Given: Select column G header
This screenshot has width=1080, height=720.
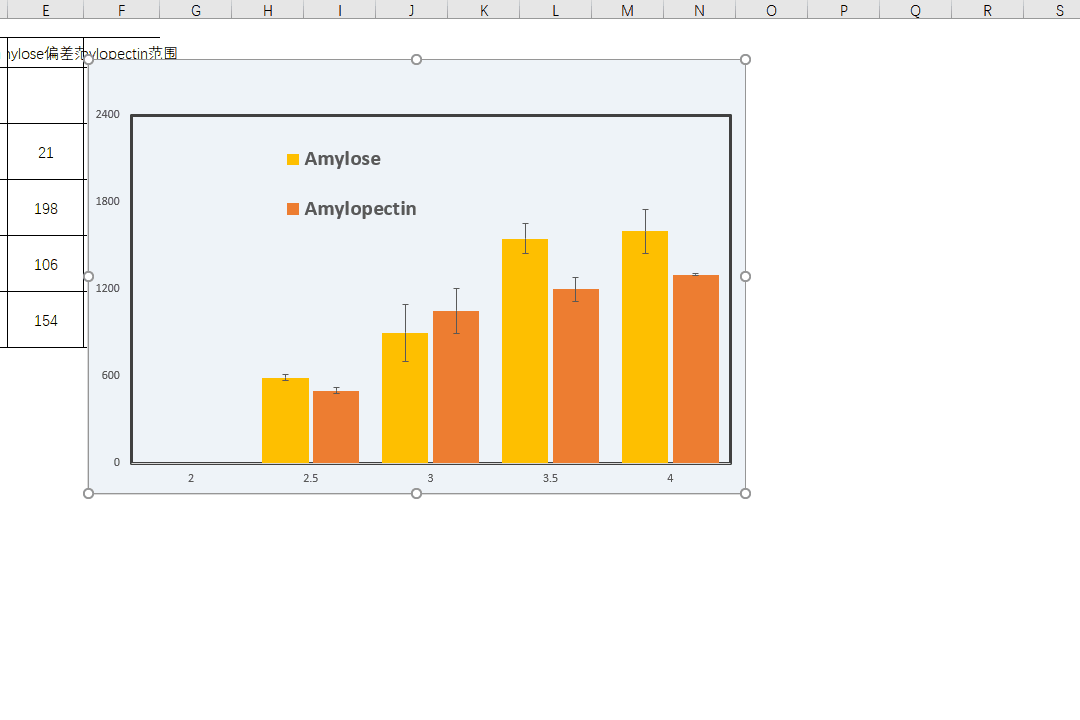Looking at the screenshot, I should point(196,10).
